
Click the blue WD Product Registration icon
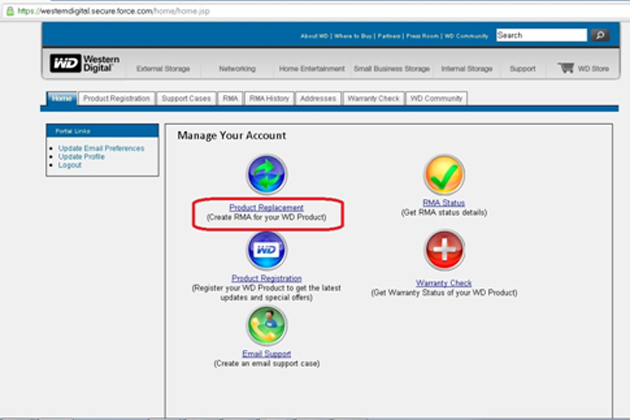(x=266, y=250)
